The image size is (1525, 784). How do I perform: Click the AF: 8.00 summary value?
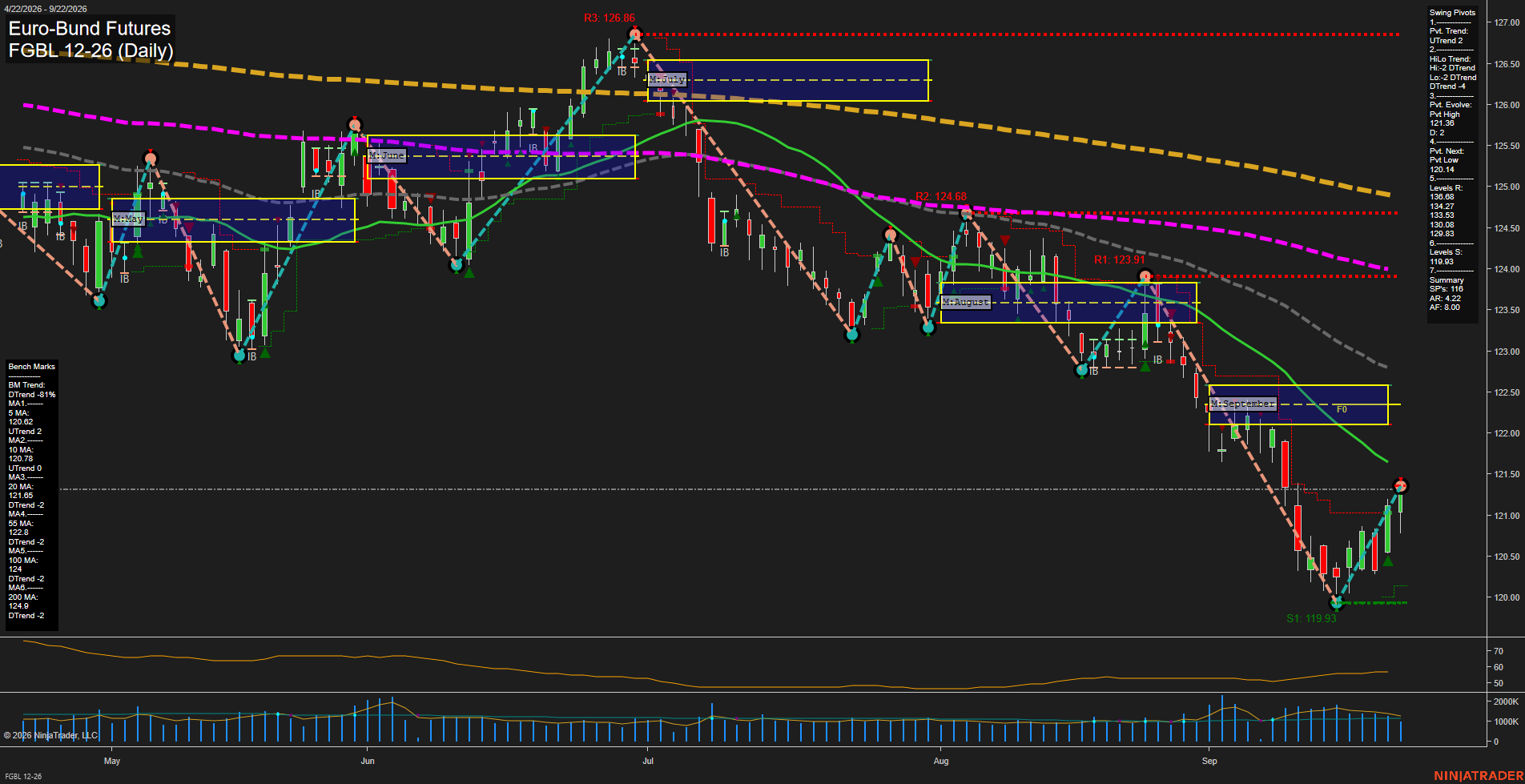(1445, 308)
